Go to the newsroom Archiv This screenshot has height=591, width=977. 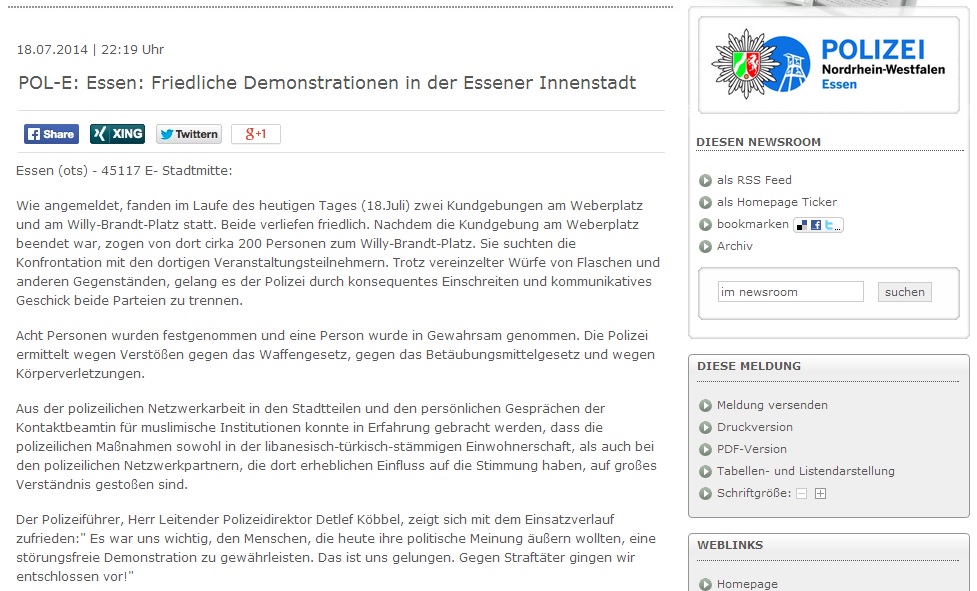734,246
